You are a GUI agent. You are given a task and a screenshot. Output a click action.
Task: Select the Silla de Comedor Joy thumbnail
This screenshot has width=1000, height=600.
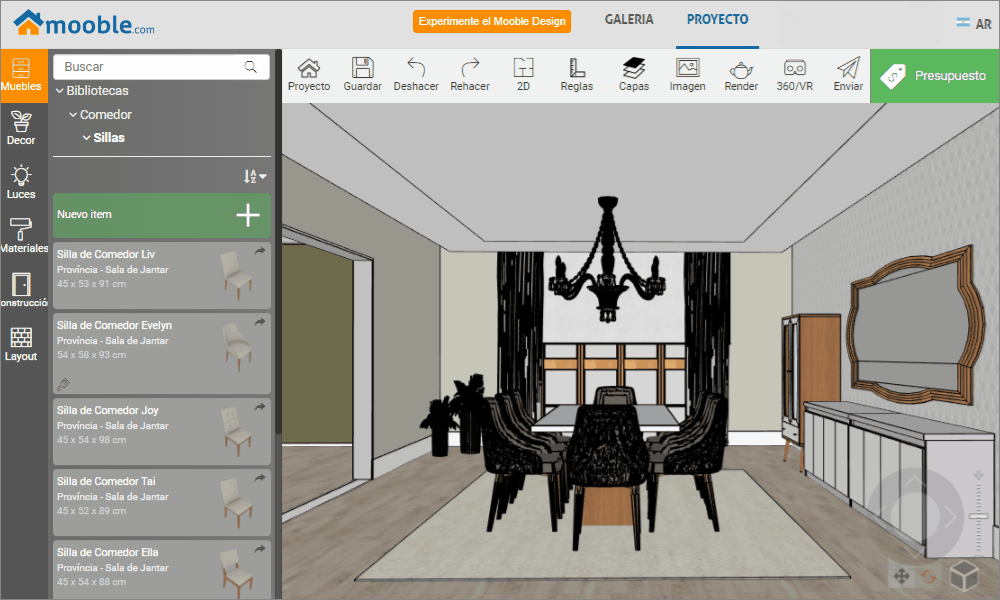236,432
